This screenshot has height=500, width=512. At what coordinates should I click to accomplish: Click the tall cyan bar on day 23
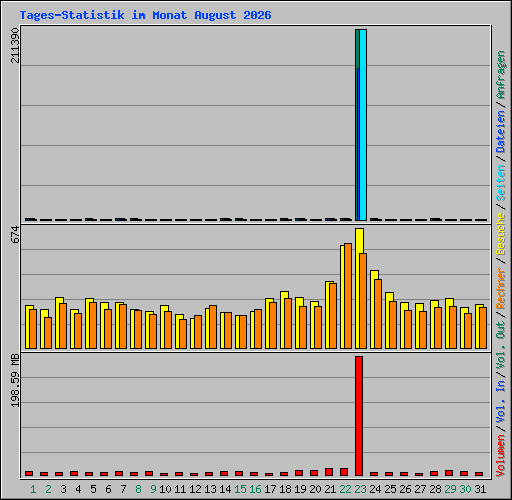363,125
